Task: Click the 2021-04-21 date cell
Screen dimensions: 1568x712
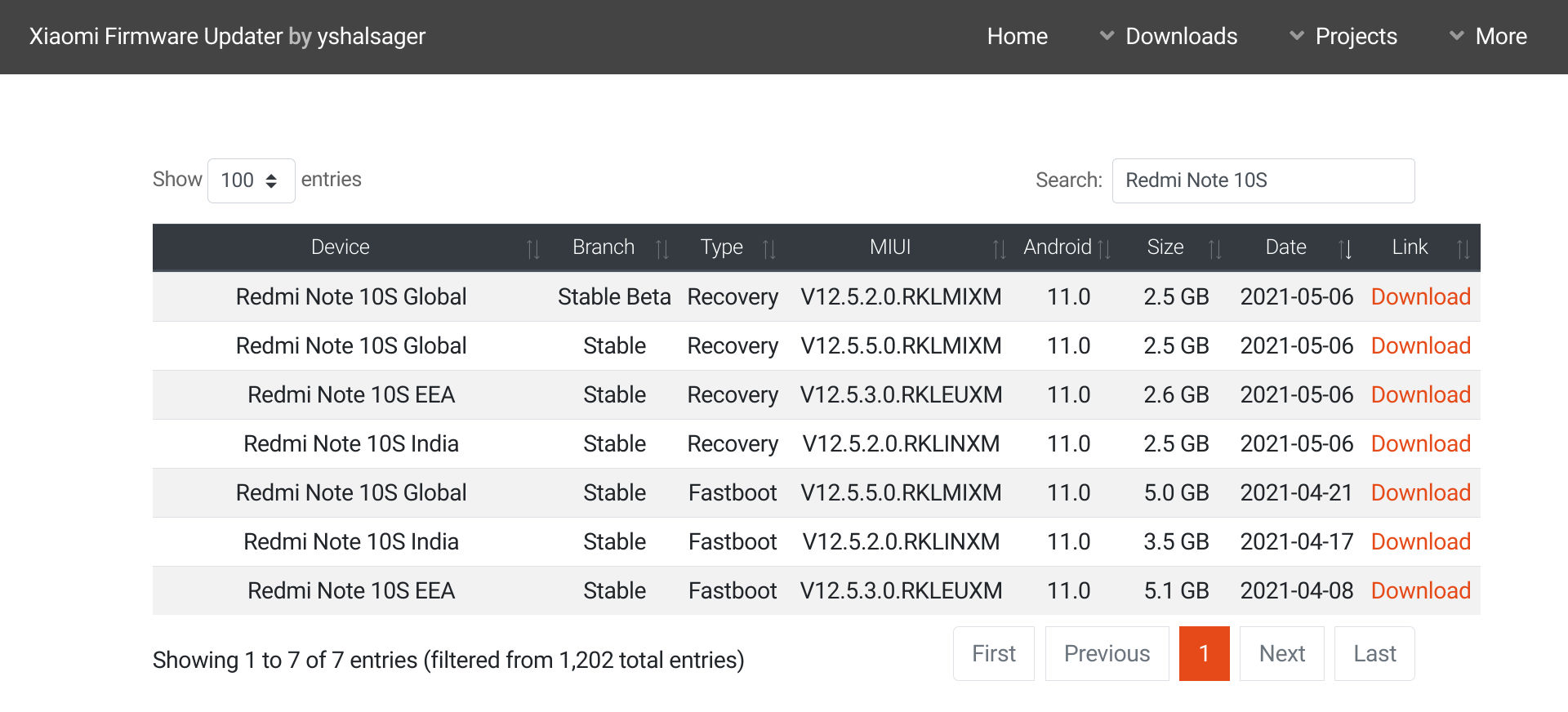Action: click(x=1297, y=493)
